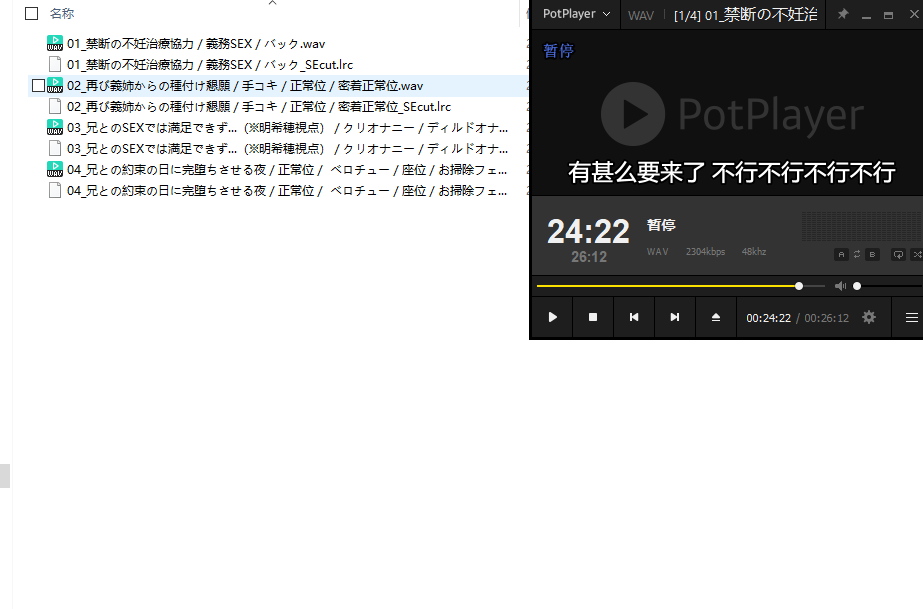Click the B repeat marker icon
This screenshot has width=923, height=609.
coord(873,255)
